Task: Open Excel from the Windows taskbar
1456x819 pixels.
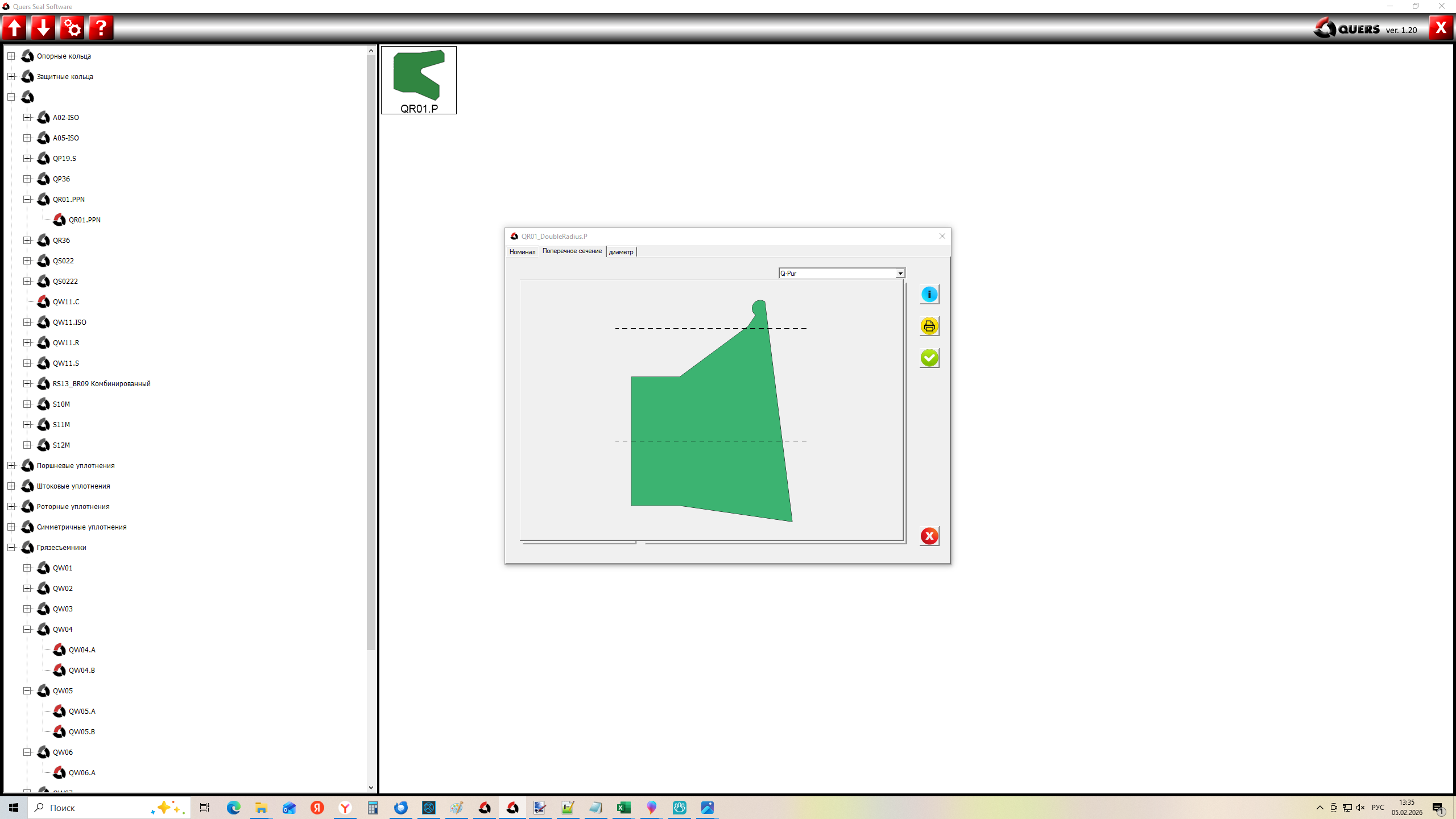Action: pos(623,808)
